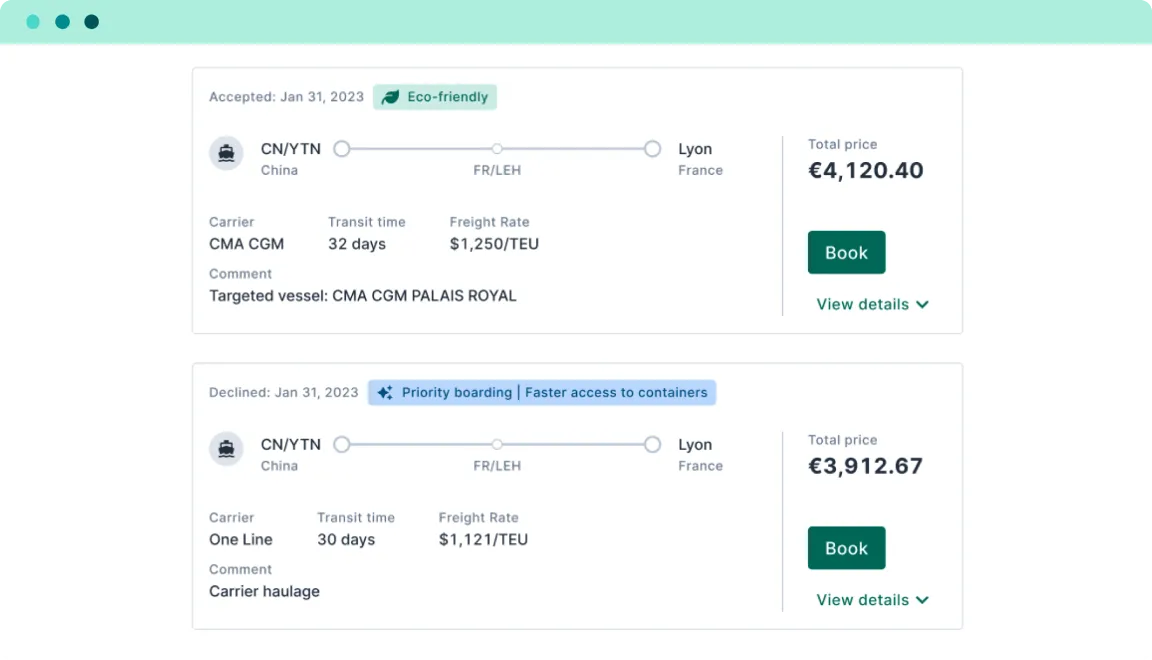Expand View details for the CMA CGM quote
1152x660 pixels.
pos(873,304)
